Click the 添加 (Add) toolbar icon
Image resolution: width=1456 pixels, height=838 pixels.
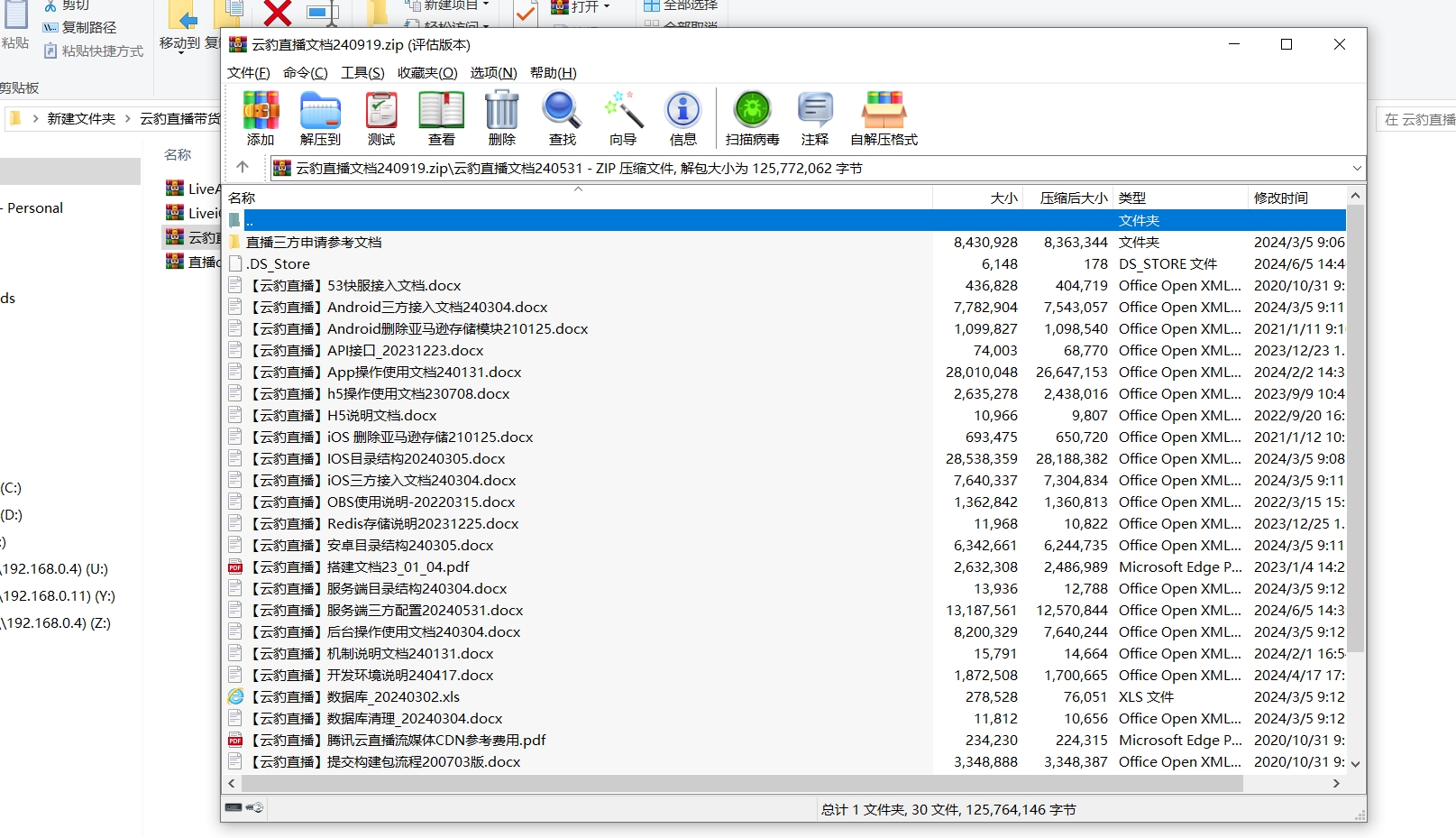tap(261, 118)
